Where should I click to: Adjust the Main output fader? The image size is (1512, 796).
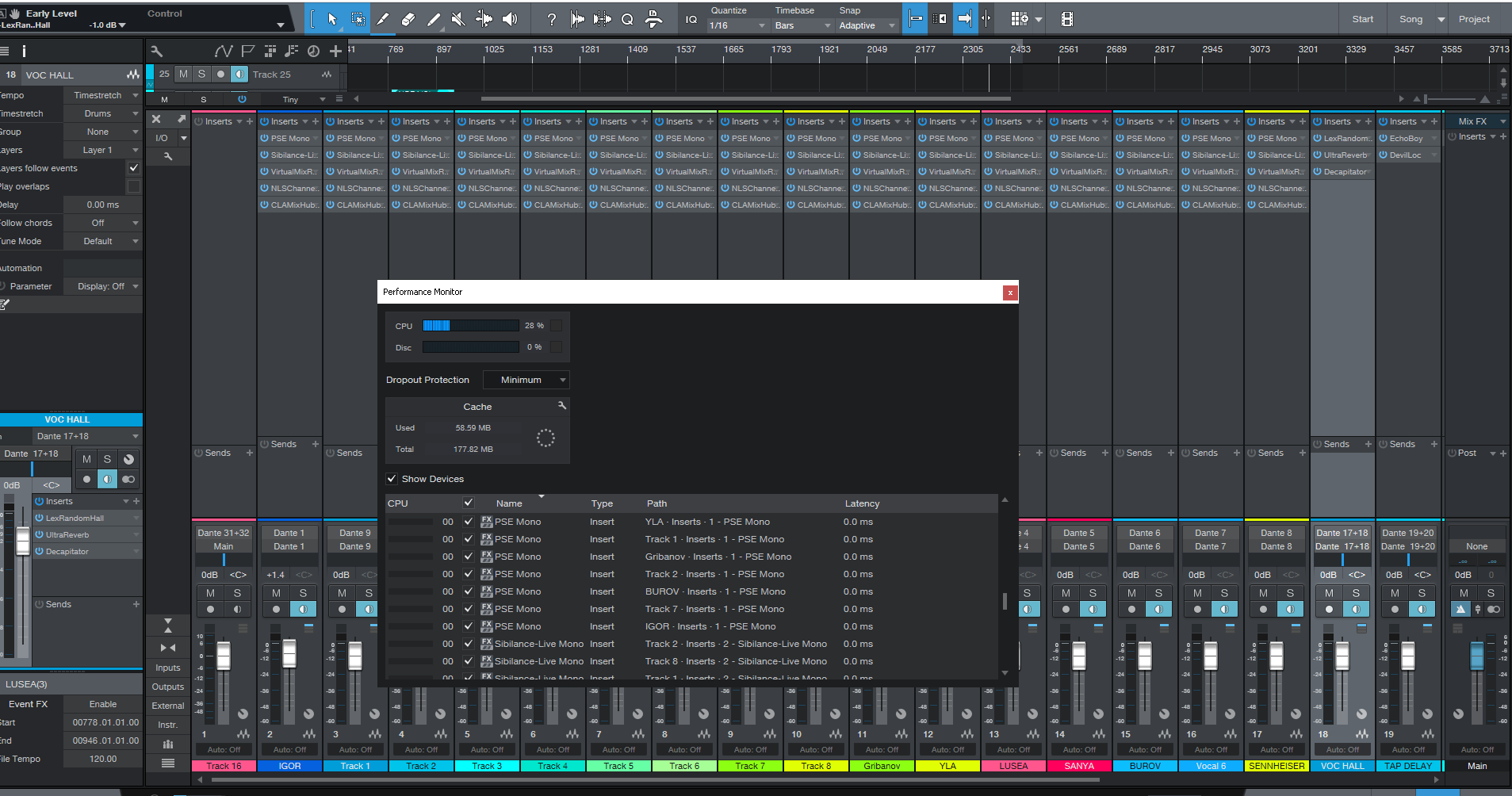coord(1476,656)
